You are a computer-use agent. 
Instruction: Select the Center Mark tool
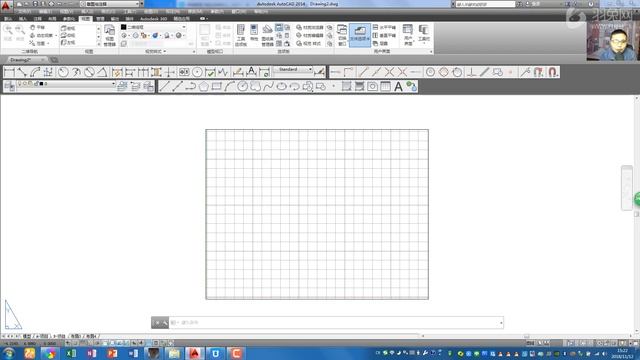pyautogui.click(x=197, y=73)
